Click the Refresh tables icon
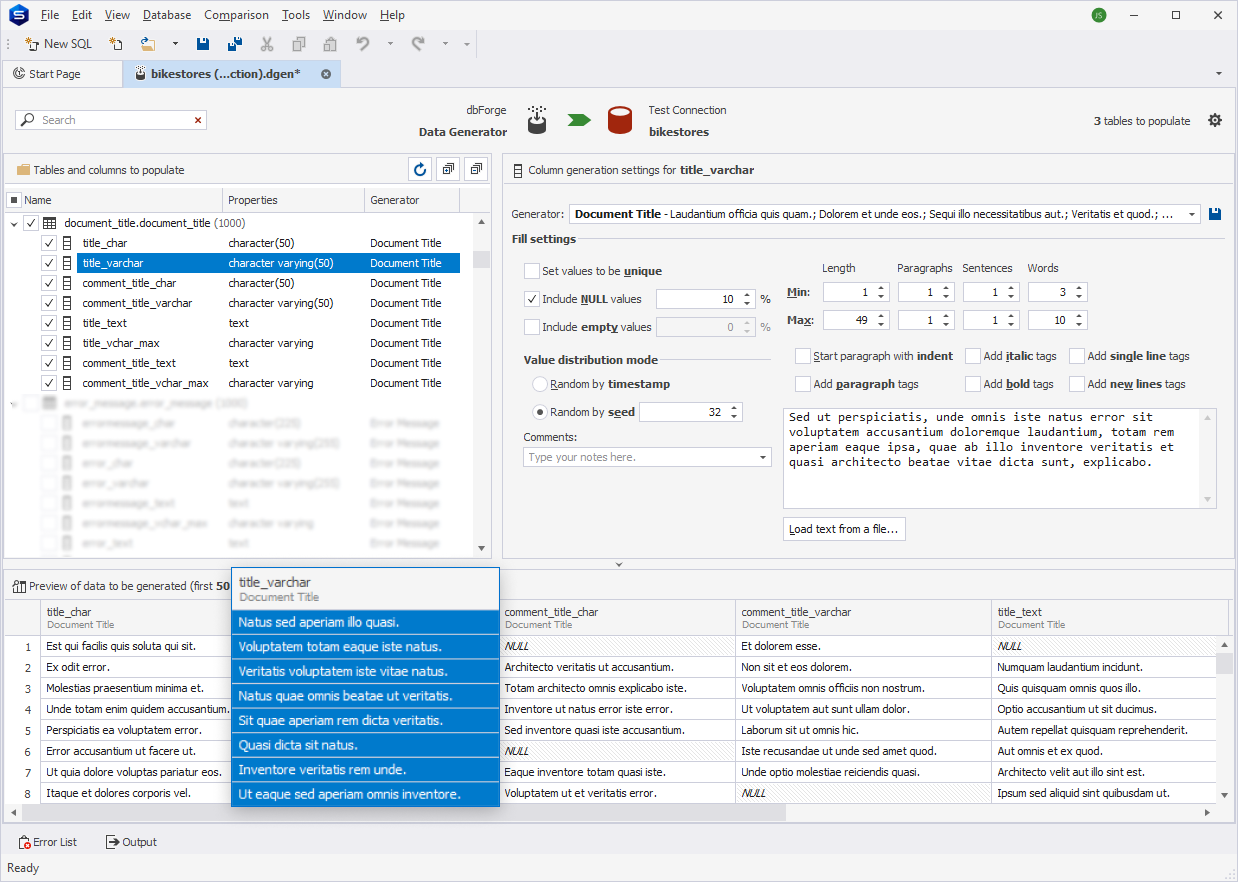This screenshot has height=882, width=1238. (x=420, y=170)
